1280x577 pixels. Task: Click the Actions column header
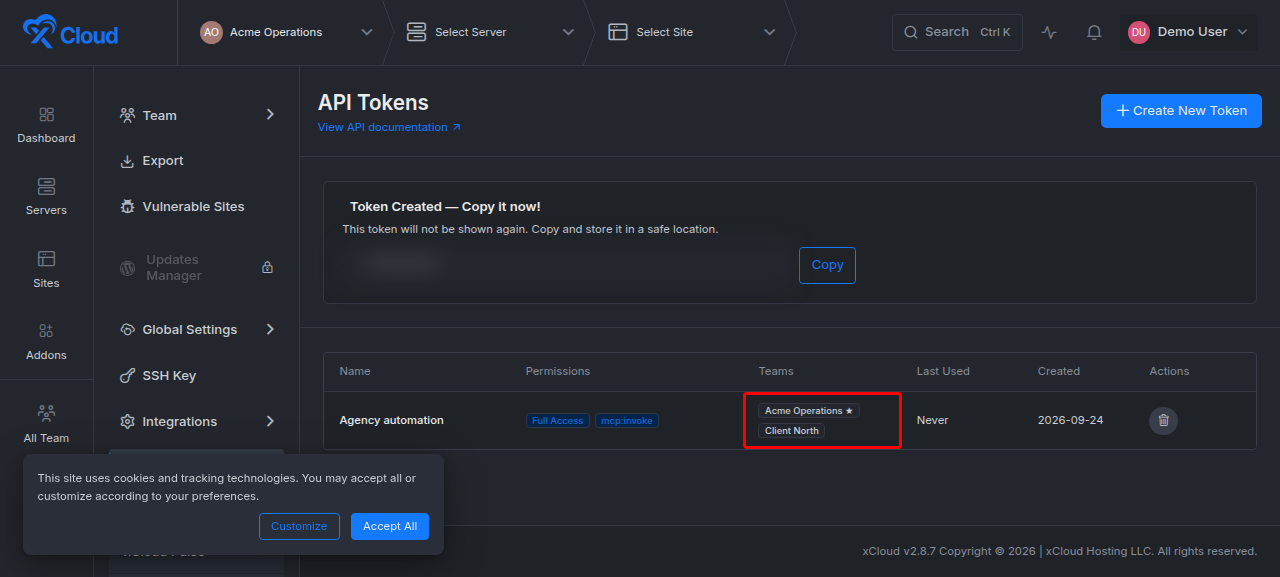coord(1169,371)
